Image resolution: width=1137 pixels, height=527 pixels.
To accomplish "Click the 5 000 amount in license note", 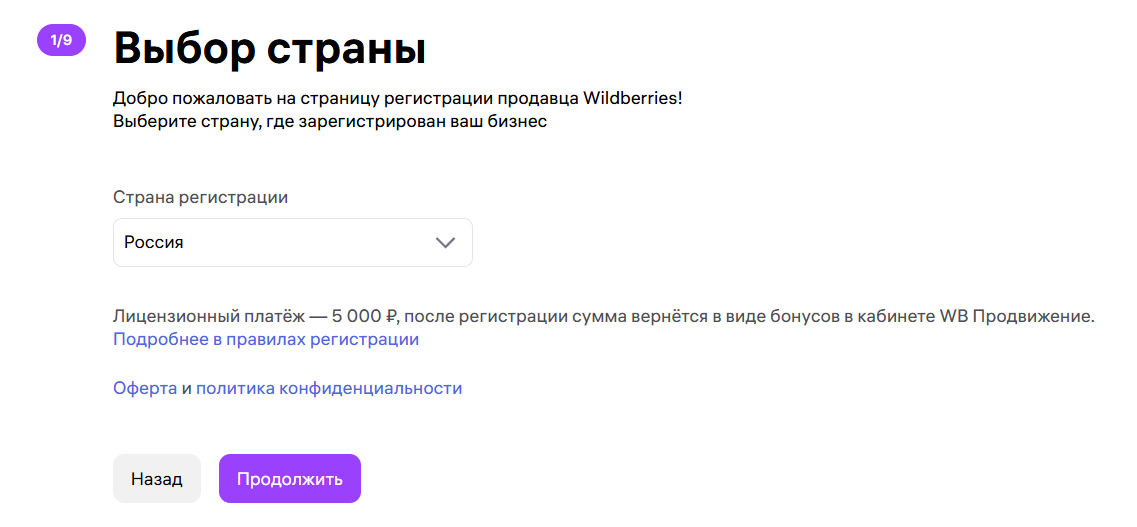I will (356, 317).
